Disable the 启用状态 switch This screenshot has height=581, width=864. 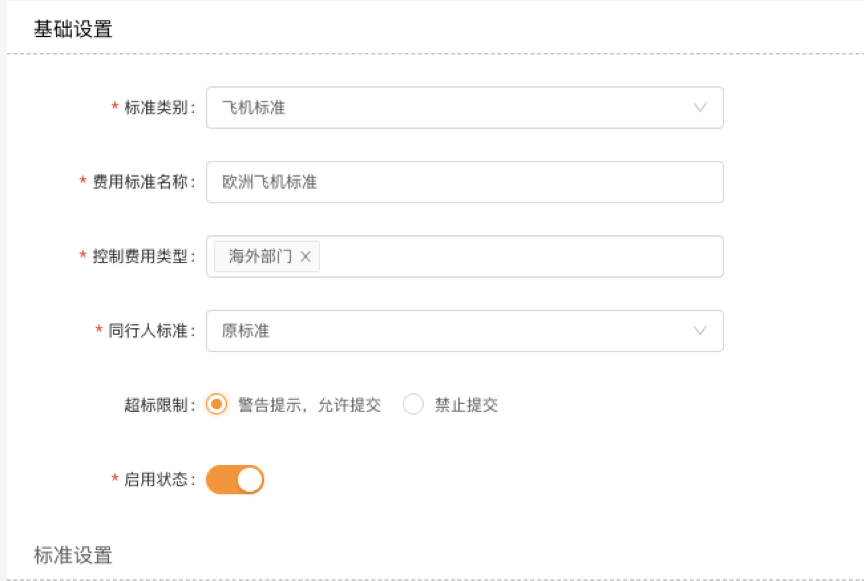pyautogui.click(x=236, y=479)
